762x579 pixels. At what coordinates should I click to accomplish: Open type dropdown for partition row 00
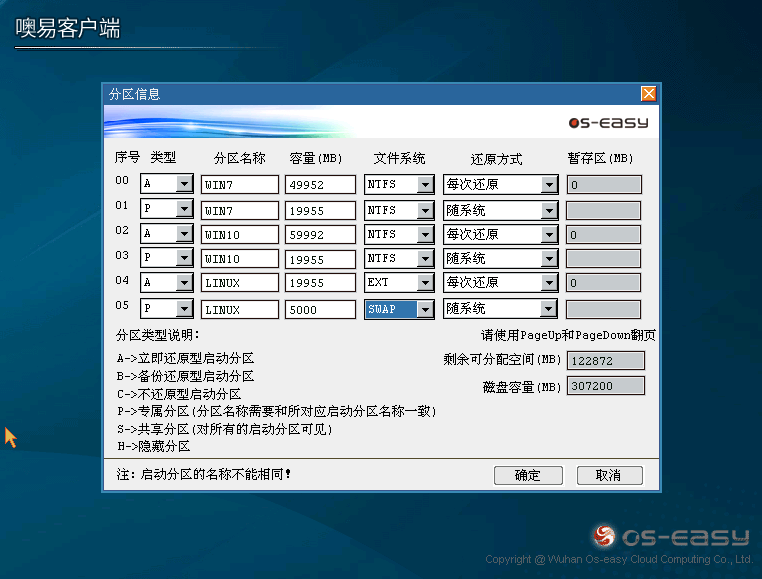pyautogui.click(x=183, y=184)
